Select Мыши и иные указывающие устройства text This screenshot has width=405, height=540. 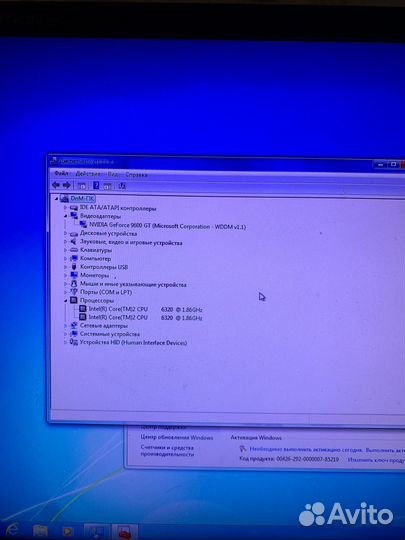tap(133, 284)
